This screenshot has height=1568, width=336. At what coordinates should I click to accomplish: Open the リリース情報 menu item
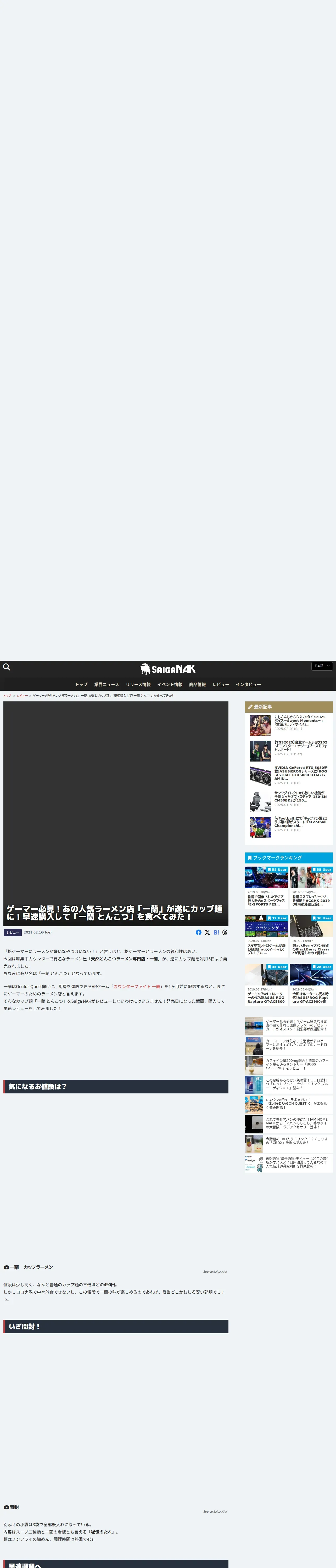point(138,684)
